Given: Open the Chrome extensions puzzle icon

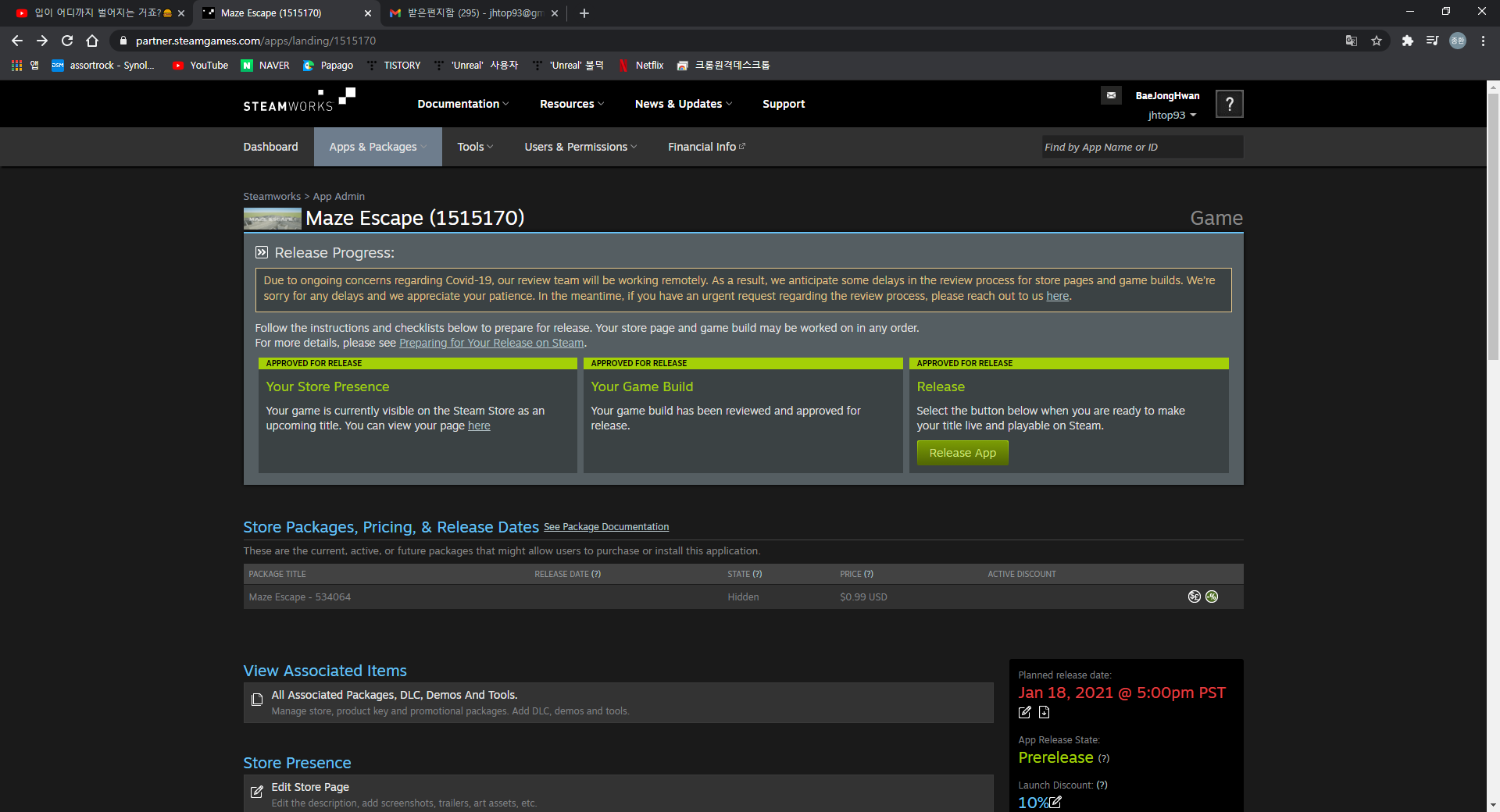Looking at the screenshot, I should (1407, 41).
